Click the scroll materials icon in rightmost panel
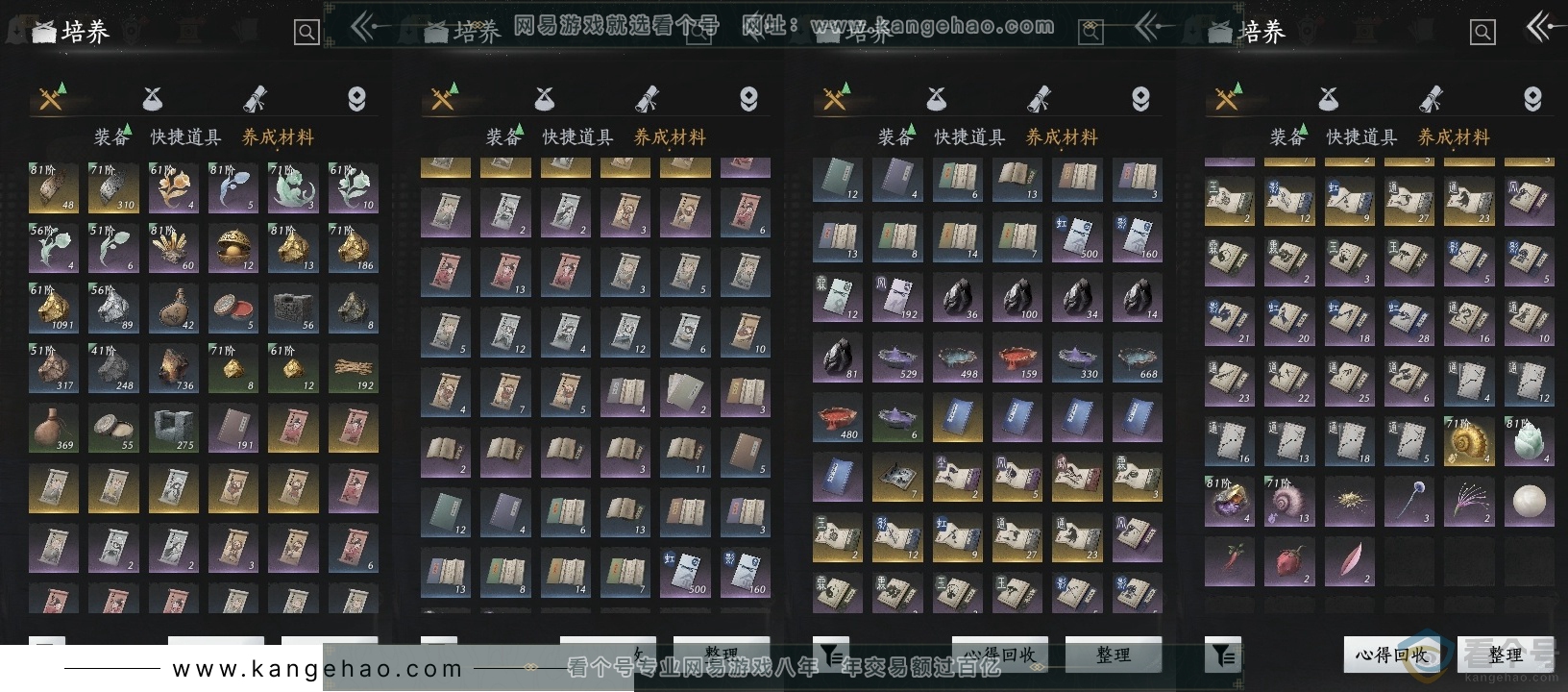Viewport: 1568px width, 692px height. click(x=1431, y=98)
